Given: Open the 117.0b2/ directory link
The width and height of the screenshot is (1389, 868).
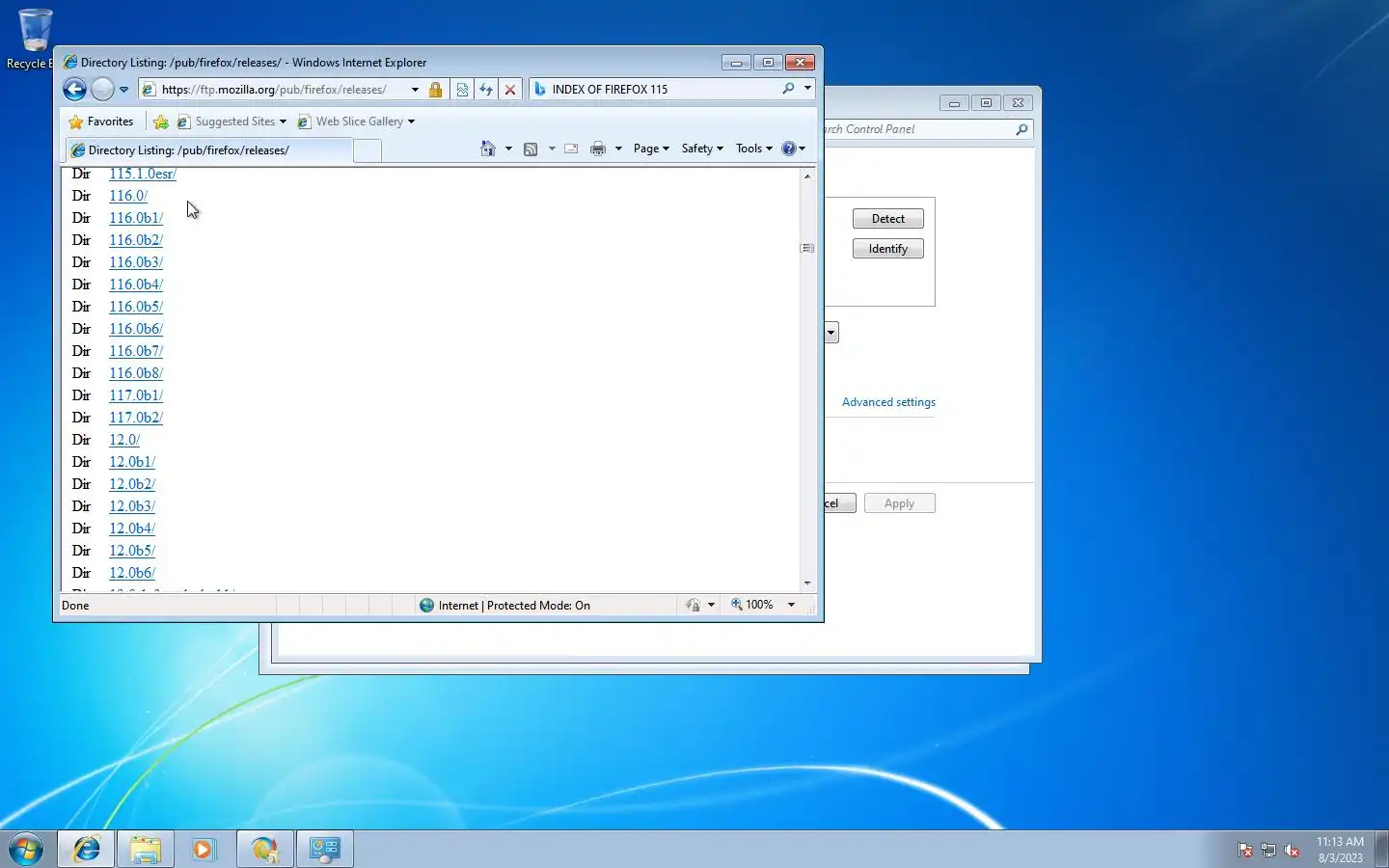Looking at the screenshot, I should click(x=136, y=418).
